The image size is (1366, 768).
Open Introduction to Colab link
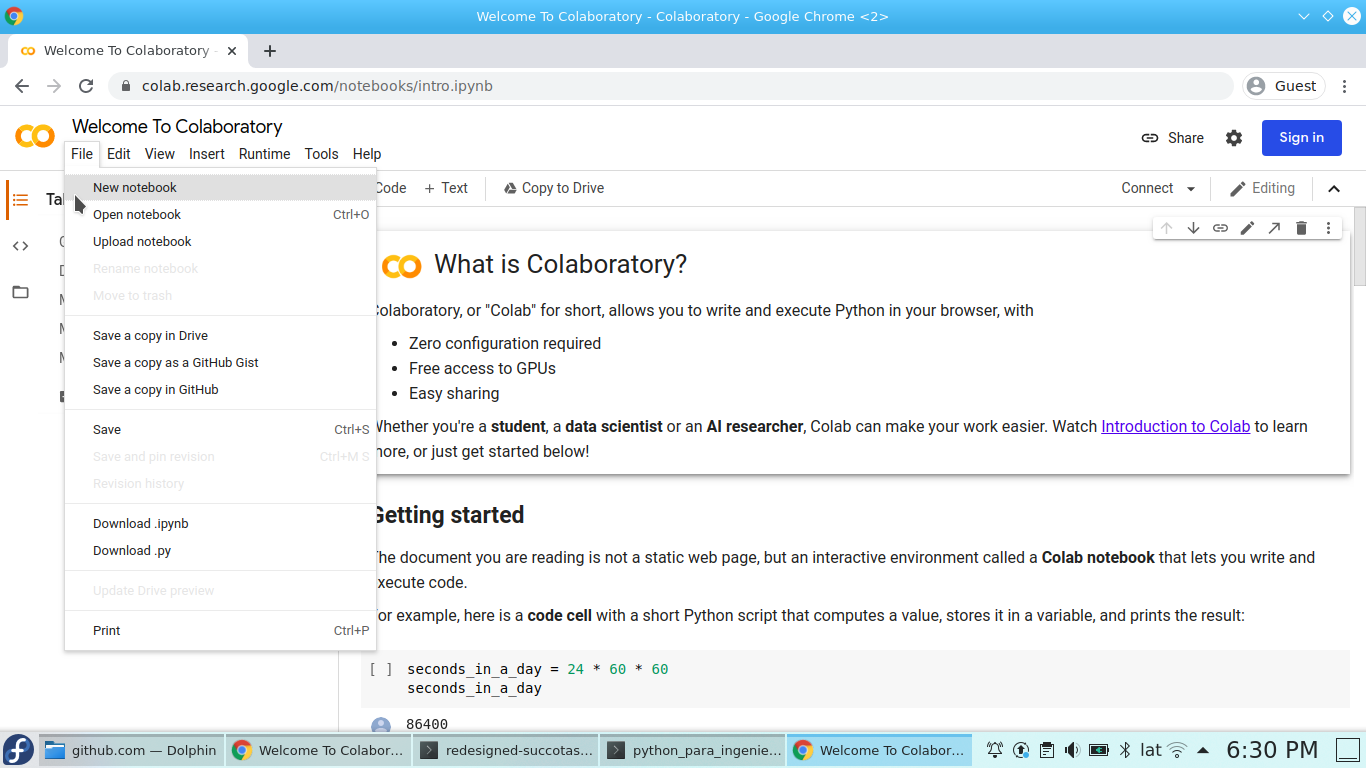pyautogui.click(x=1176, y=426)
